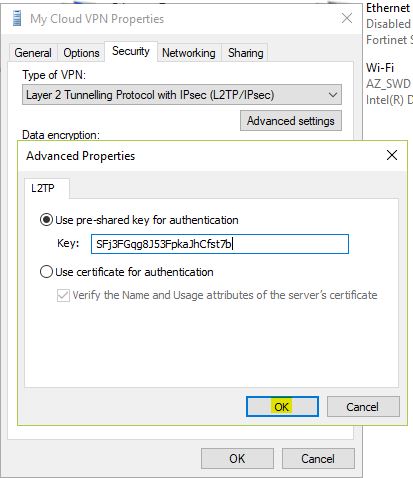
Task: Click the Advanced settings button
Action: click(x=291, y=121)
